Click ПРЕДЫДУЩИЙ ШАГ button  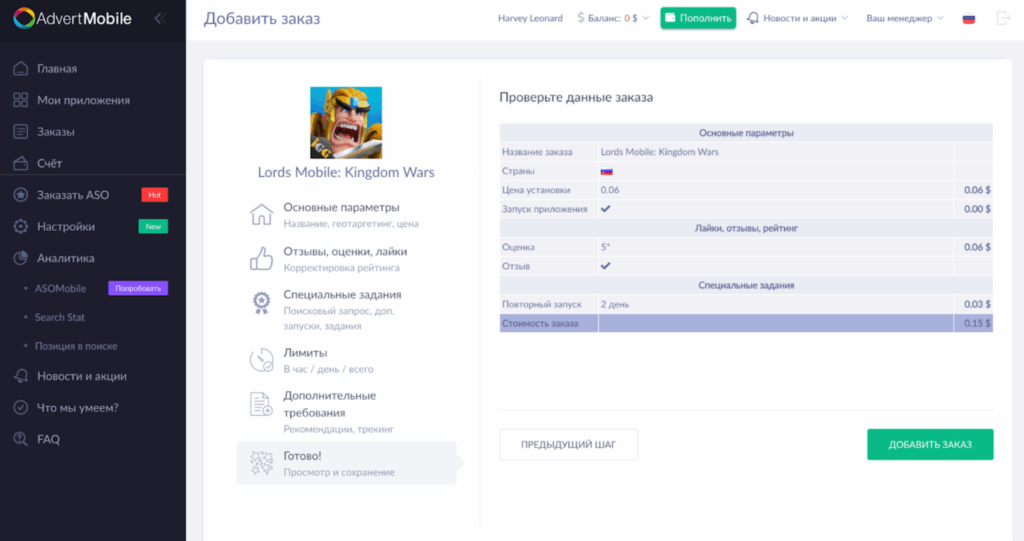click(568, 444)
